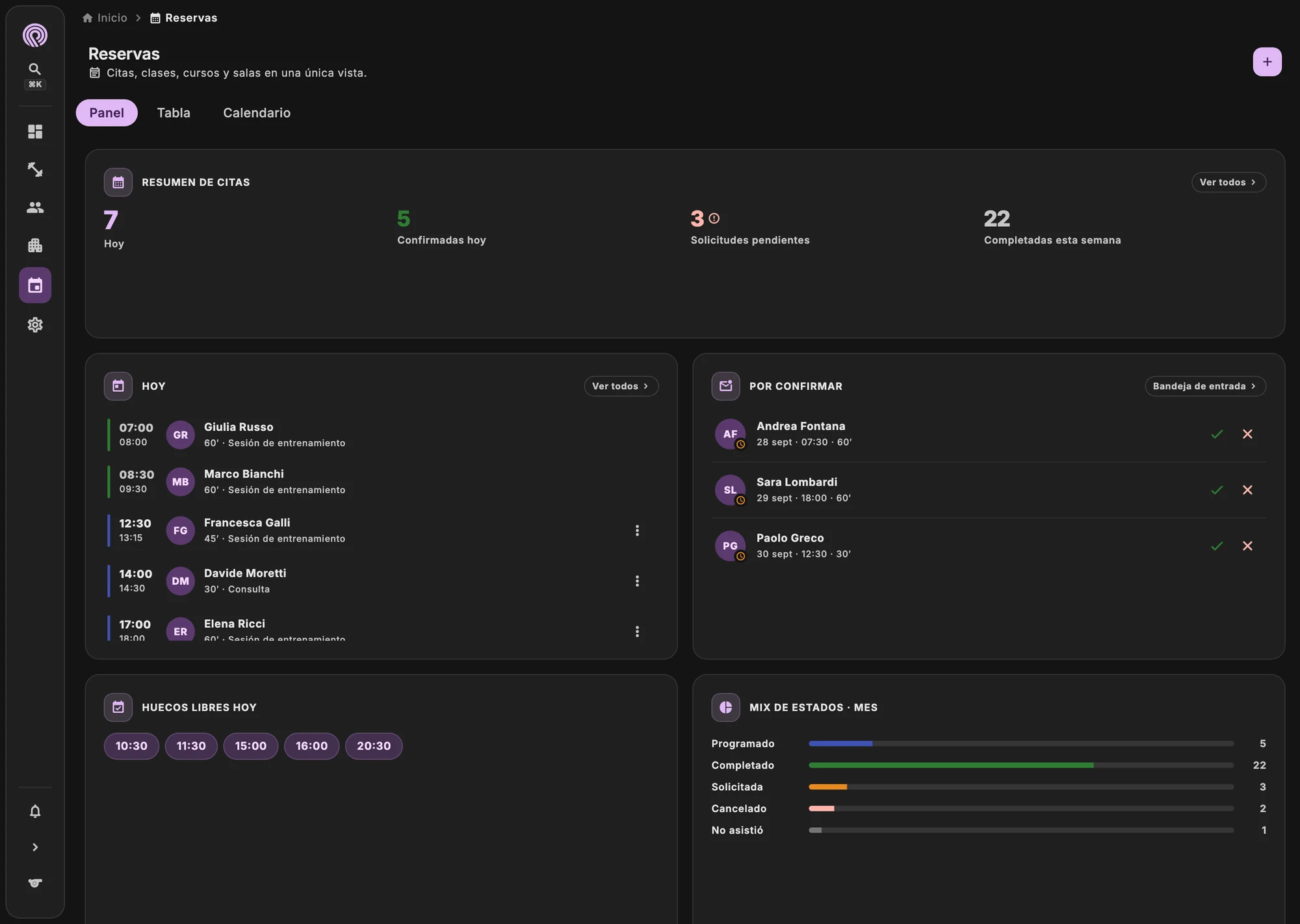
Task: Open the people clients icon in sidebar
Action: [35, 207]
